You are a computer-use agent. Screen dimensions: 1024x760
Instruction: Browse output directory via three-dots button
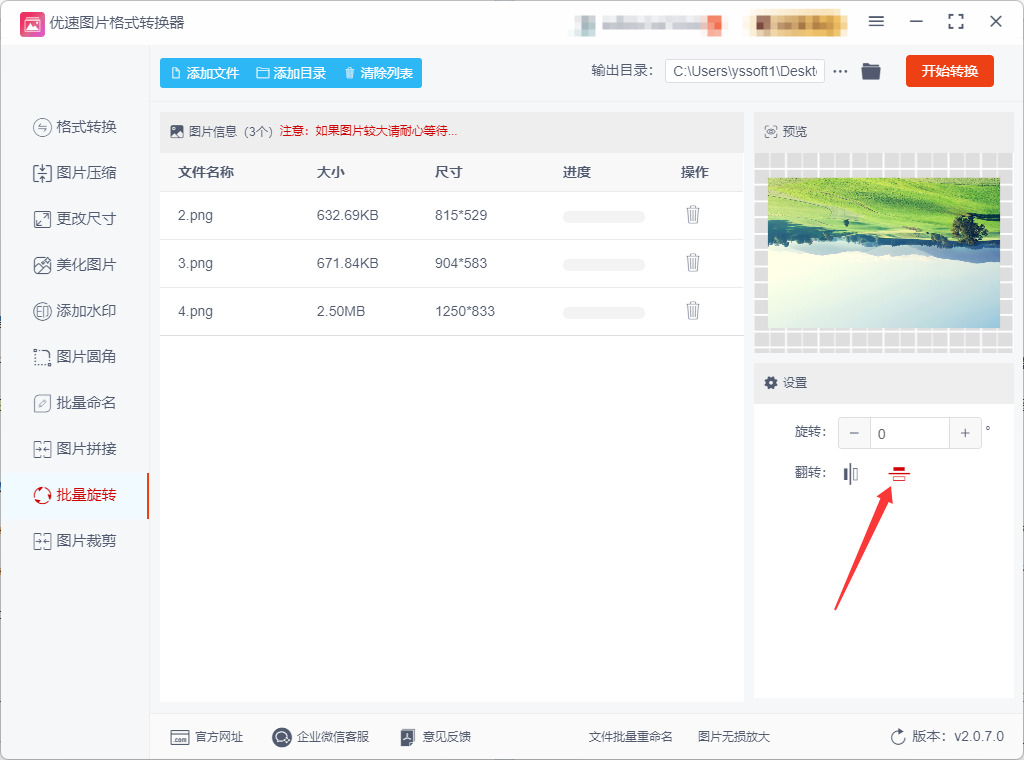pos(840,71)
